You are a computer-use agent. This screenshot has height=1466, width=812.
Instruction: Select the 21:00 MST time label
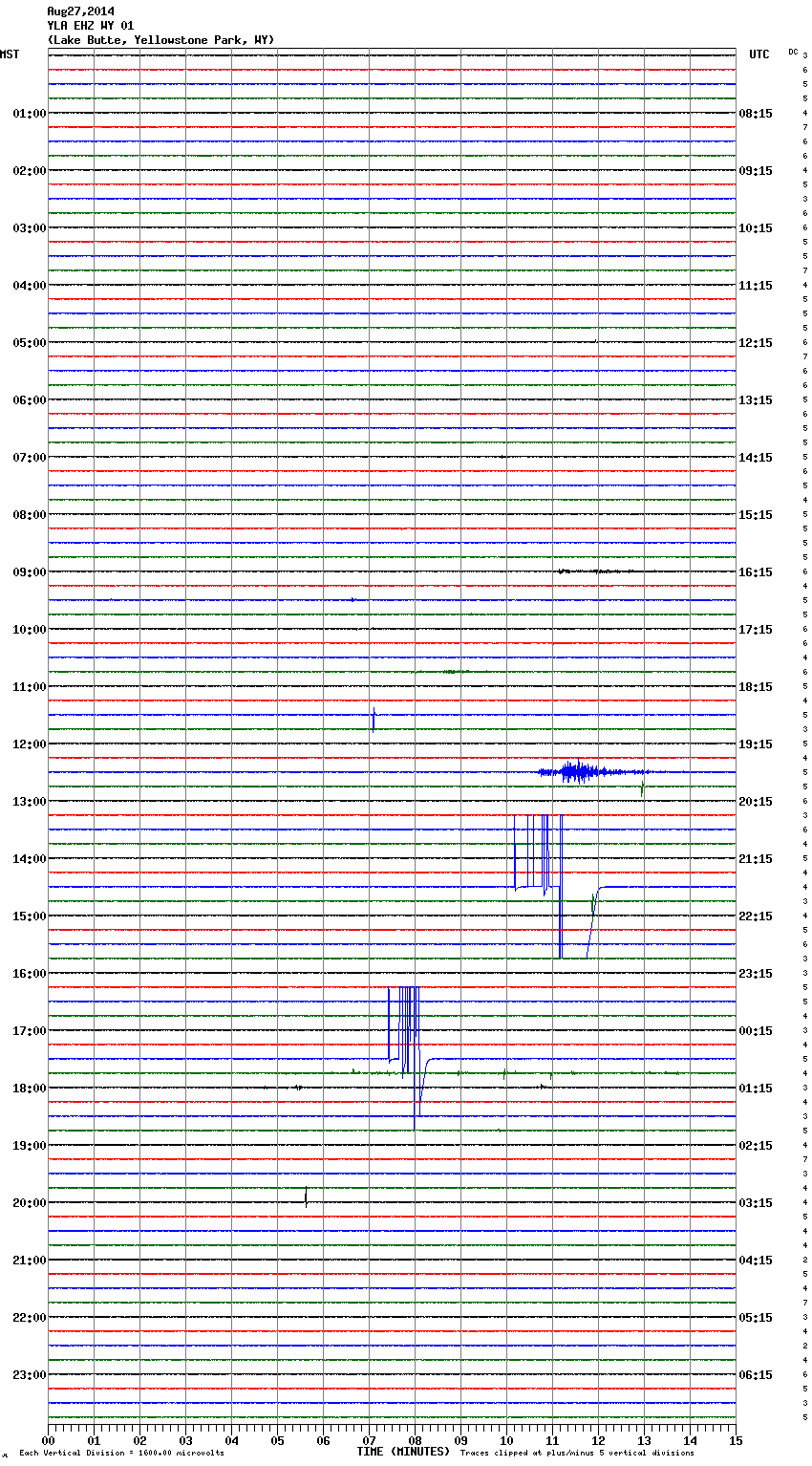[30, 1261]
